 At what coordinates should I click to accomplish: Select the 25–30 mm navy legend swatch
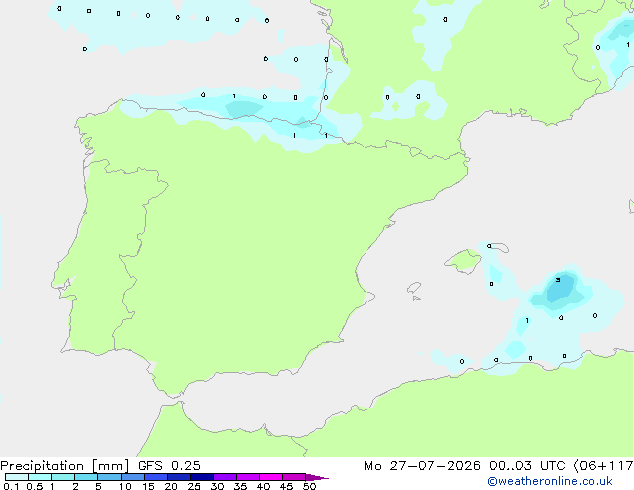[x=201, y=477]
